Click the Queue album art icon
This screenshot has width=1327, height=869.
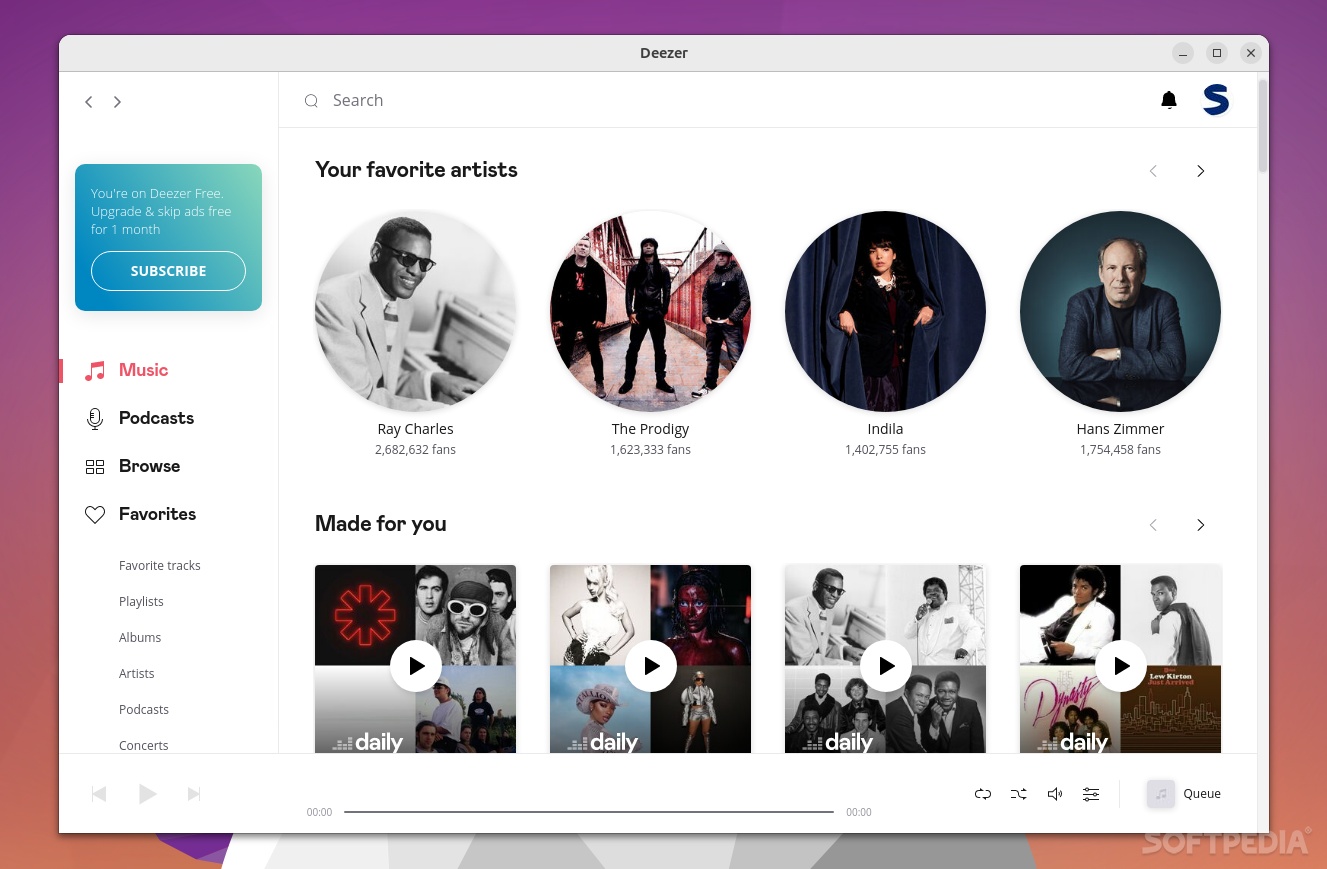pos(1160,794)
